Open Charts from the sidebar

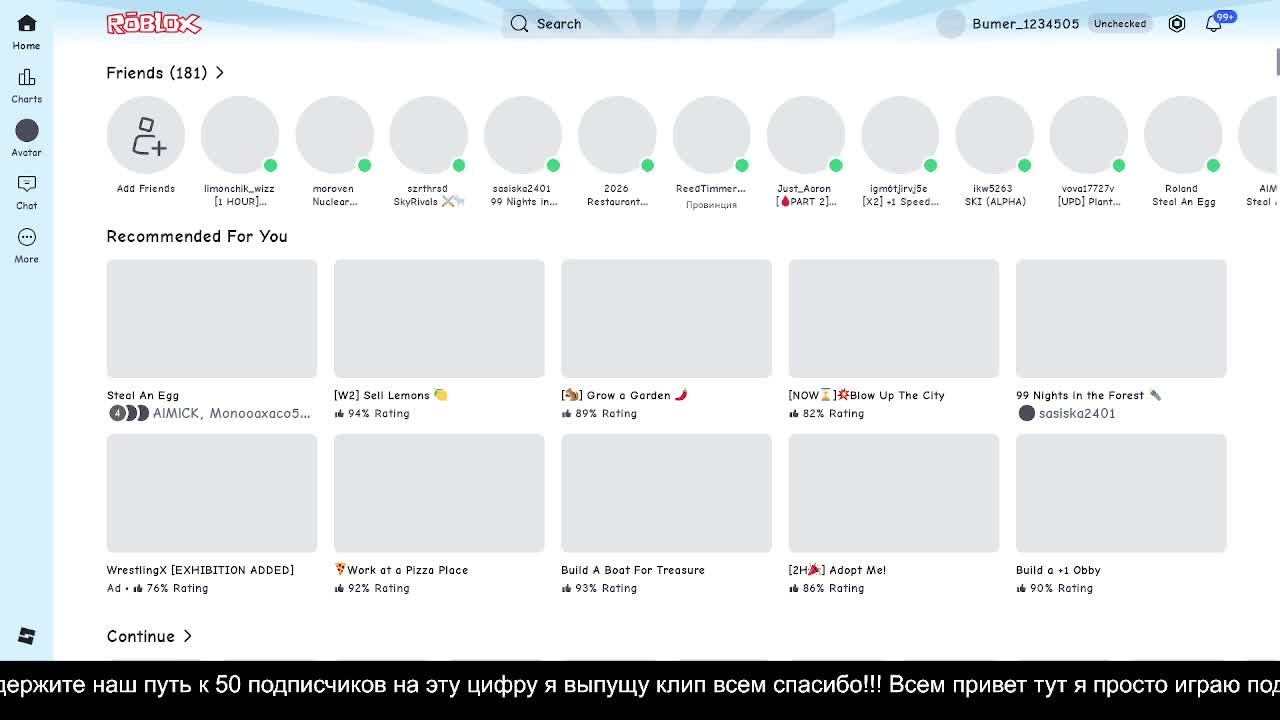[x=27, y=86]
